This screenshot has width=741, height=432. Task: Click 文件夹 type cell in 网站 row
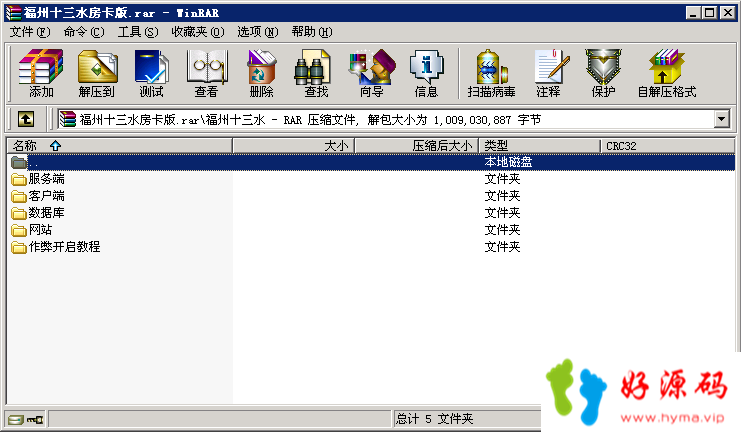[x=502, y=230]
